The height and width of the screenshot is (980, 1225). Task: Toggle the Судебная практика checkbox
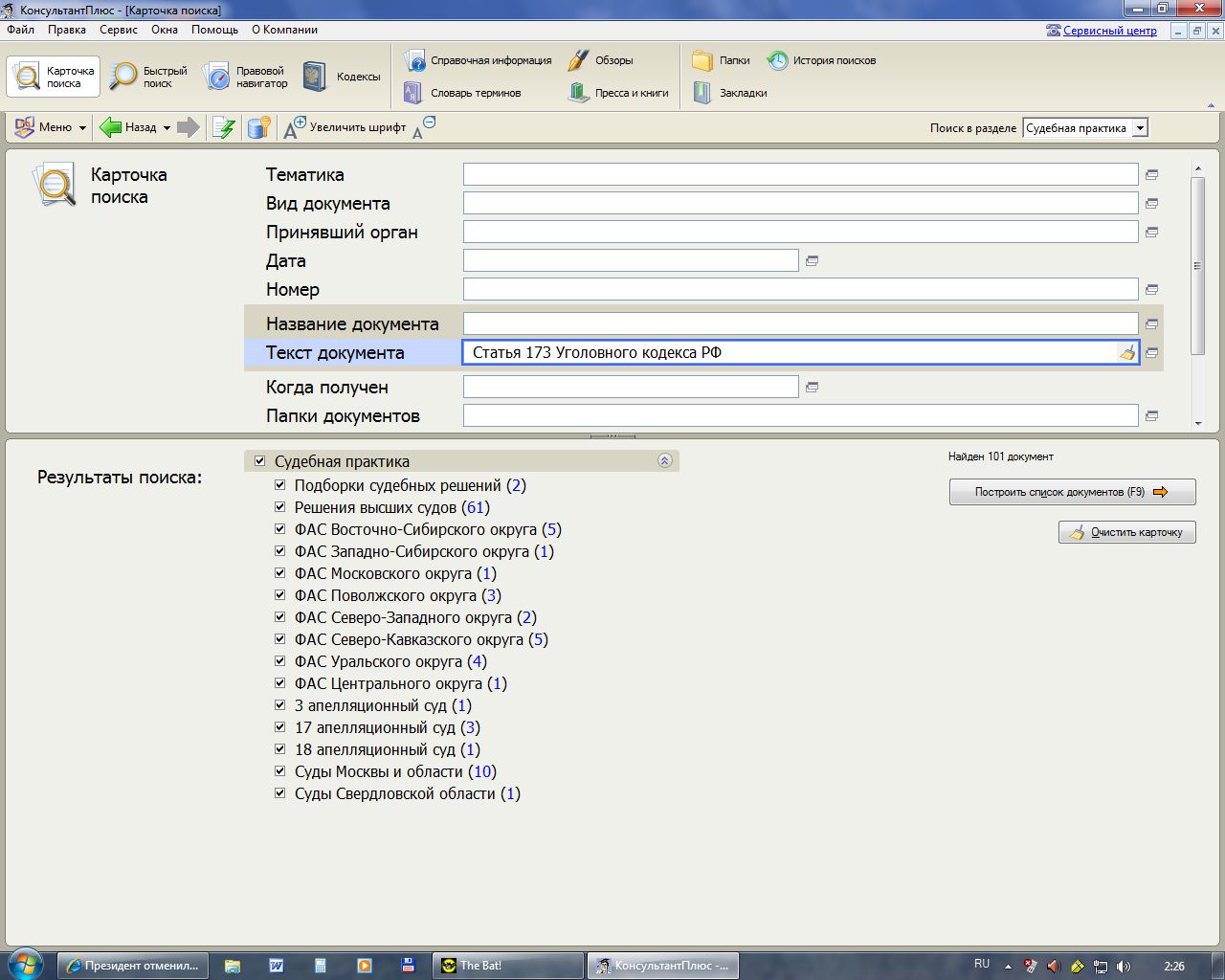(259, 460)
